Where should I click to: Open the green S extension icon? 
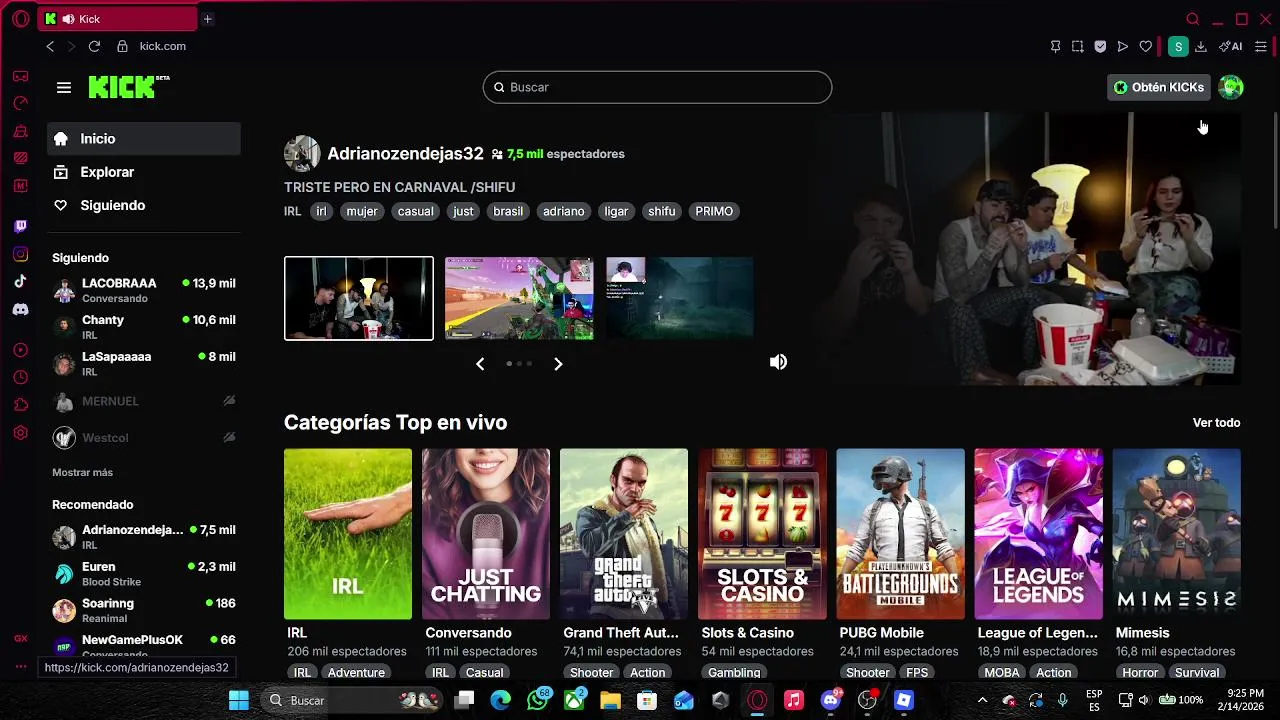[x=1178, y=46]
